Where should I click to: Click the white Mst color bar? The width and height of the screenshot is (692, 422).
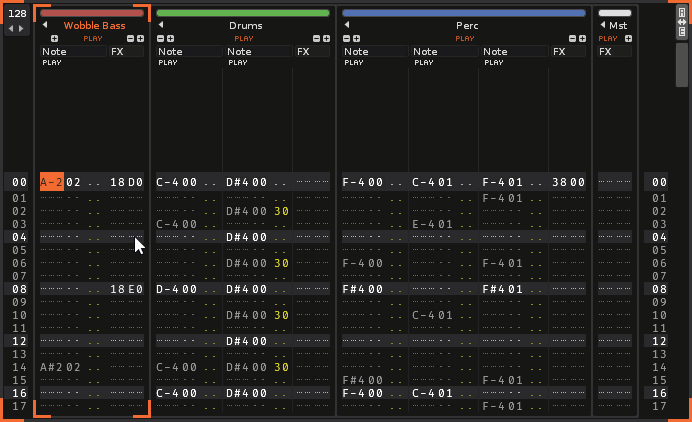[615, 13]
